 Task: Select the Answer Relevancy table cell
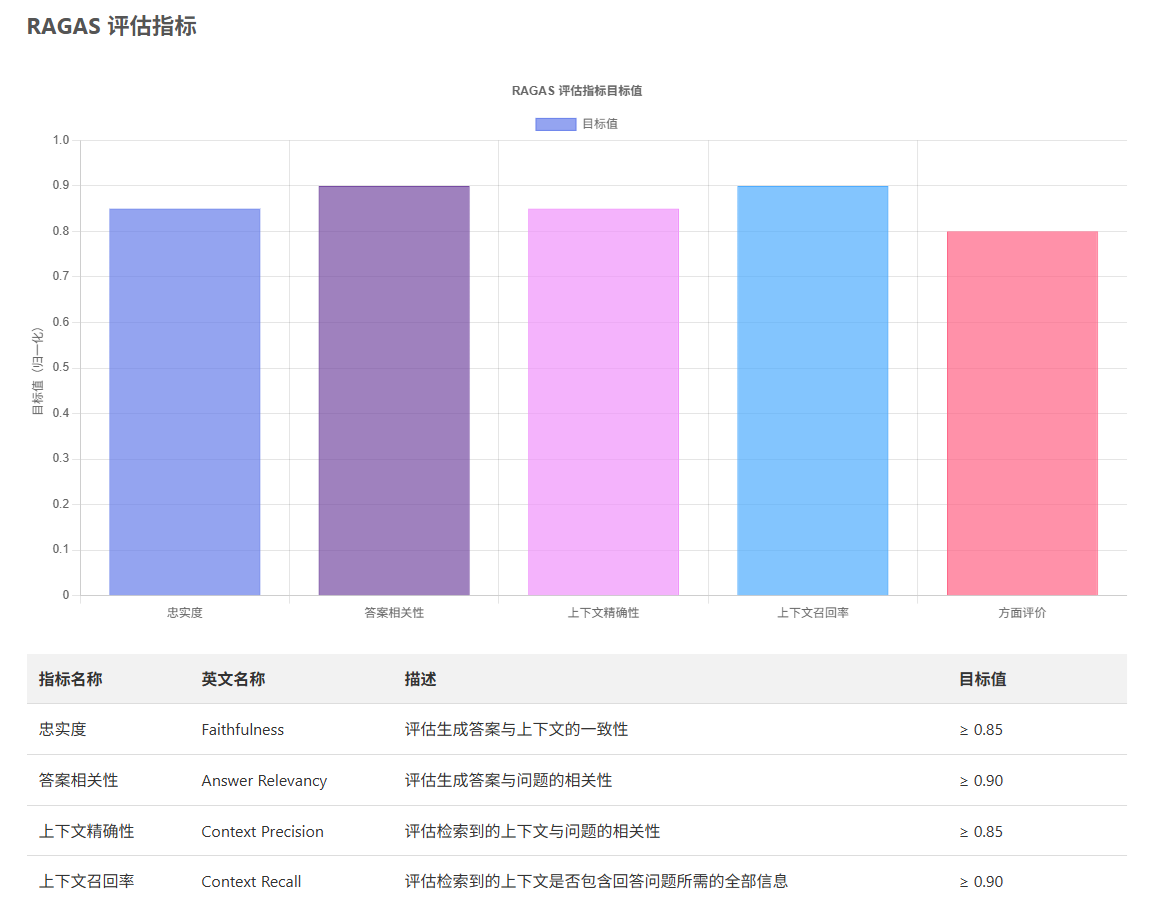[264, 781]
